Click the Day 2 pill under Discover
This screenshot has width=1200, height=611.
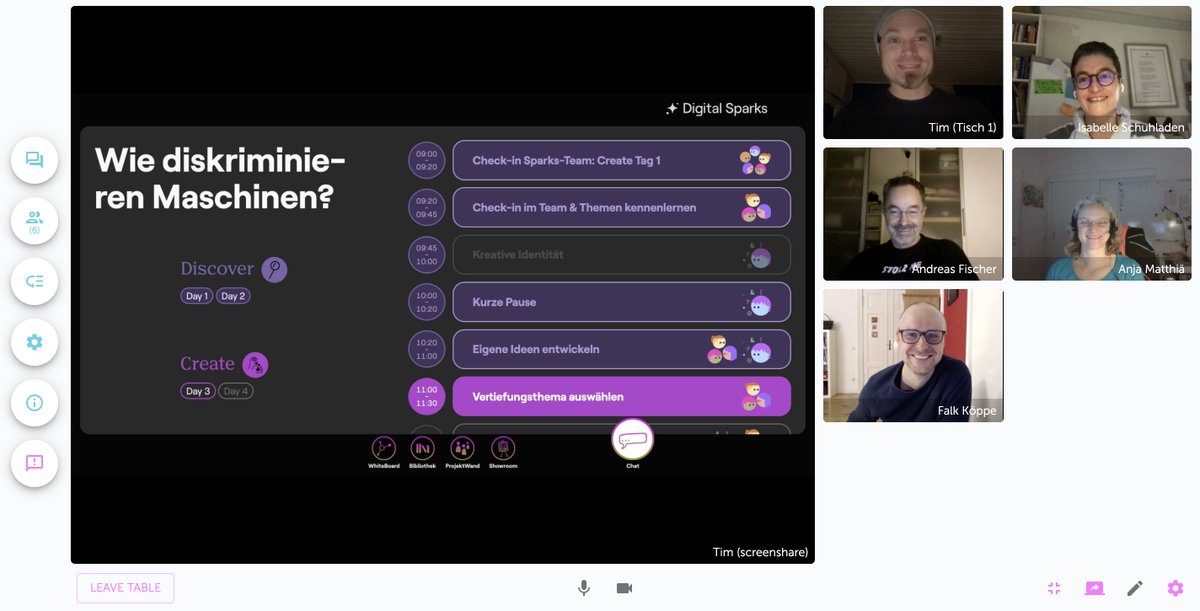pos(233,296)
